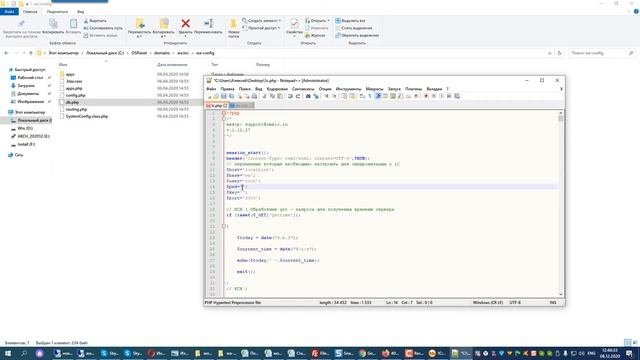Click the Explorer search field
The width and height of the screenshot is (640, 360).
[x=602, y=53]
